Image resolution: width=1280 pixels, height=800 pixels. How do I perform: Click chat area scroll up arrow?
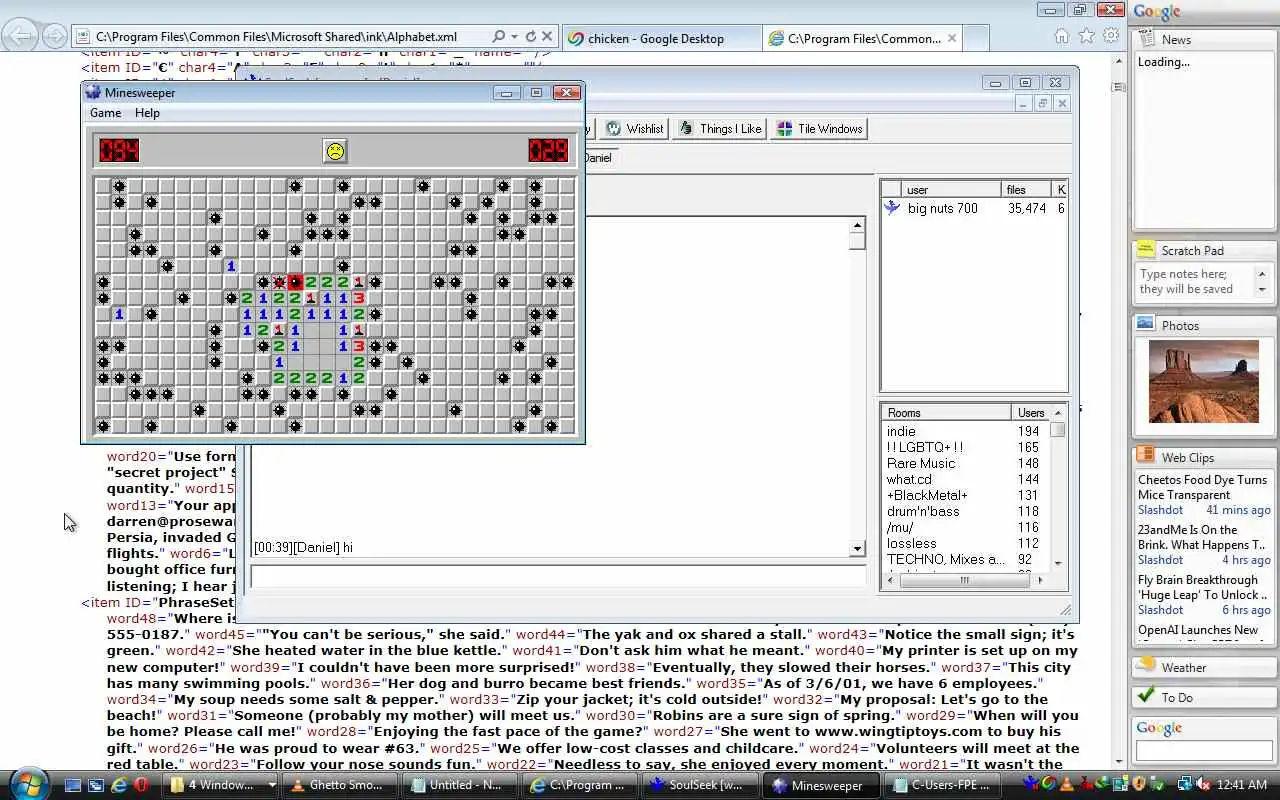pos(857,225)
